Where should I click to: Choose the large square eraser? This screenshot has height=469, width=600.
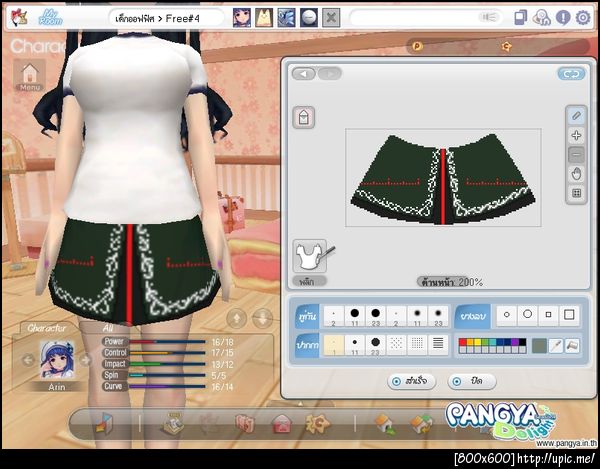(x=569, y=315)
